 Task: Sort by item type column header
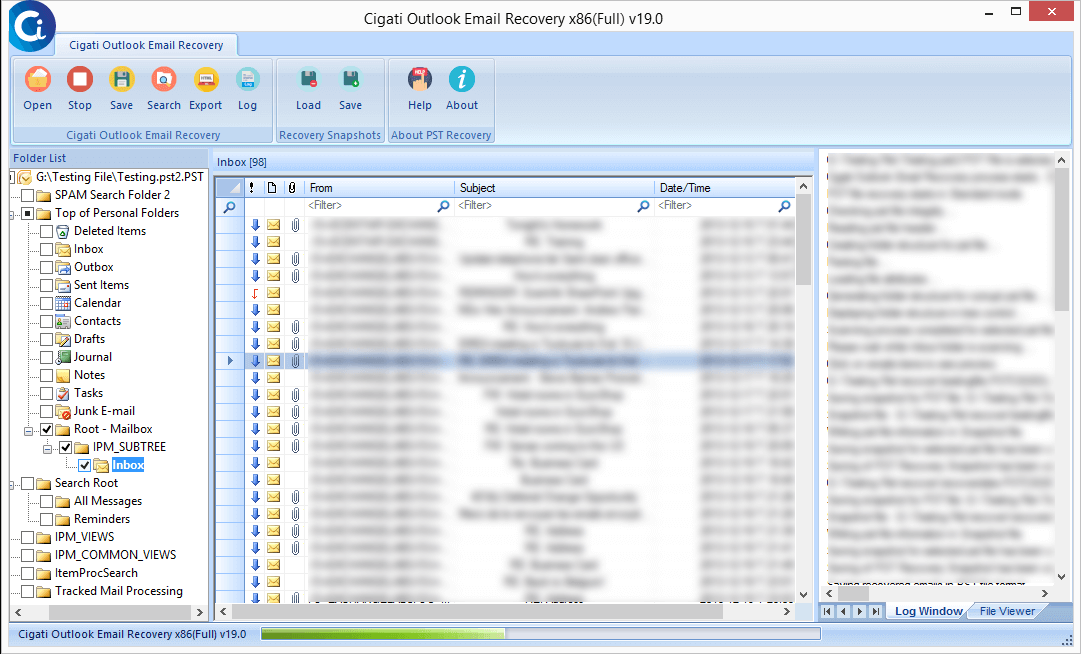coord(272,187)
